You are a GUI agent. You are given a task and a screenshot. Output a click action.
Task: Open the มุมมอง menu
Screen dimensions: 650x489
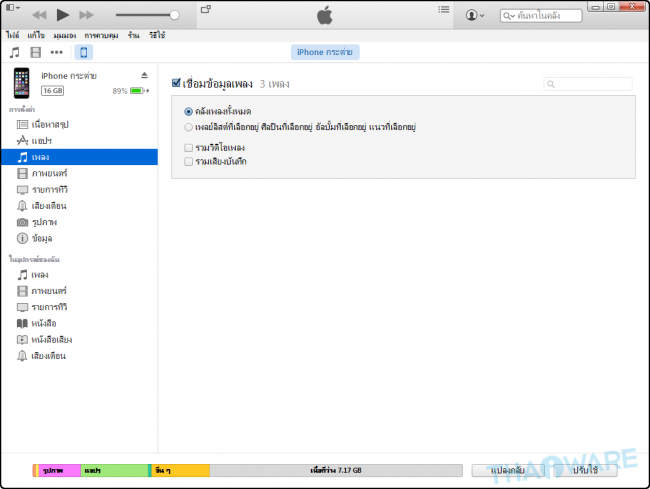coord(65,35)
